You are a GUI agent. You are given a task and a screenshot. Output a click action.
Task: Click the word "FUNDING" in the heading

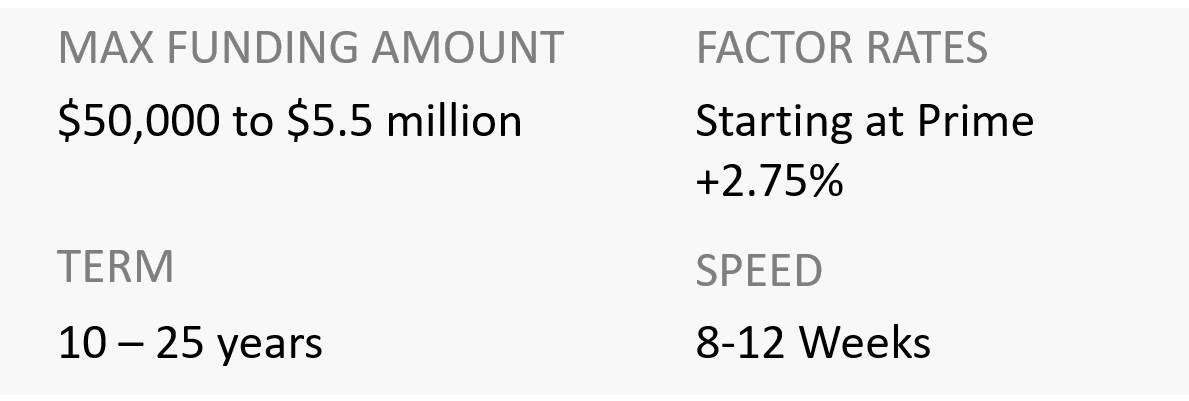click(x=266, y=48)
